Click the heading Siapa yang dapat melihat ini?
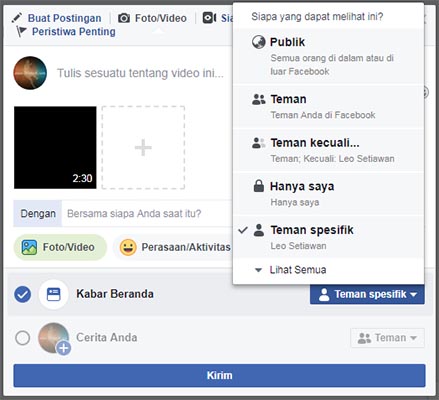439x400 pixels. click(x=317, y=16)
